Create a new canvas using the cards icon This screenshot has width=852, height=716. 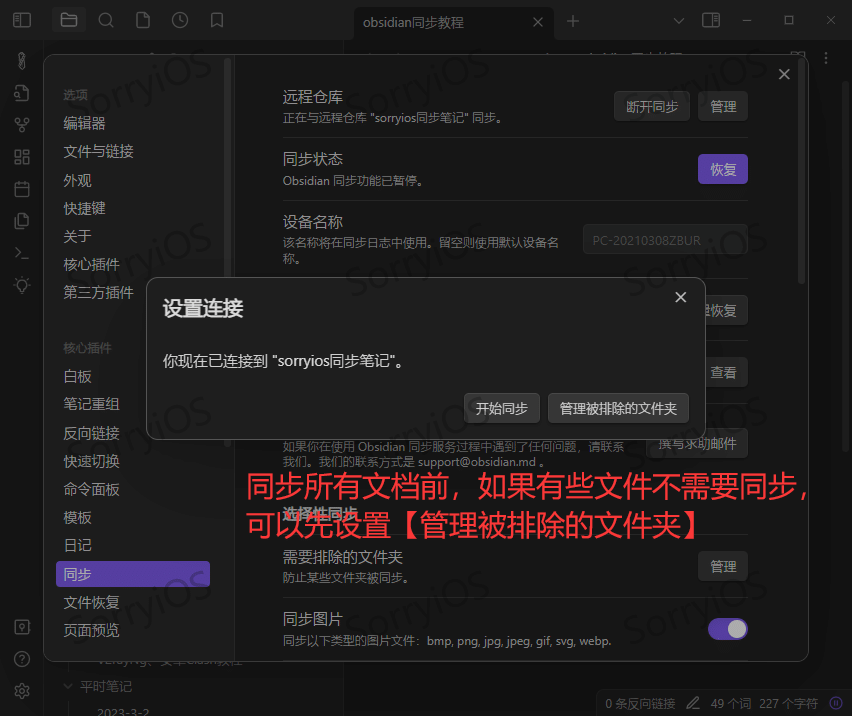tap(21, 156)
